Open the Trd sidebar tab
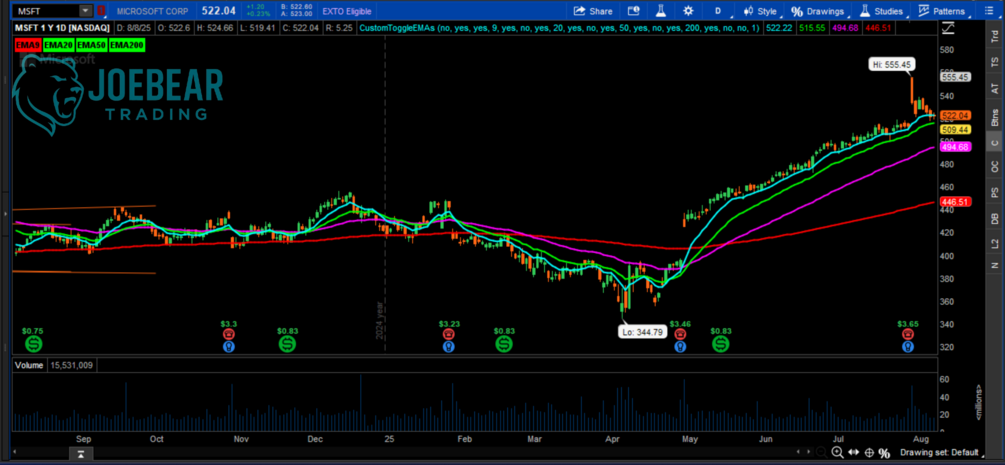 coord(995,37)
